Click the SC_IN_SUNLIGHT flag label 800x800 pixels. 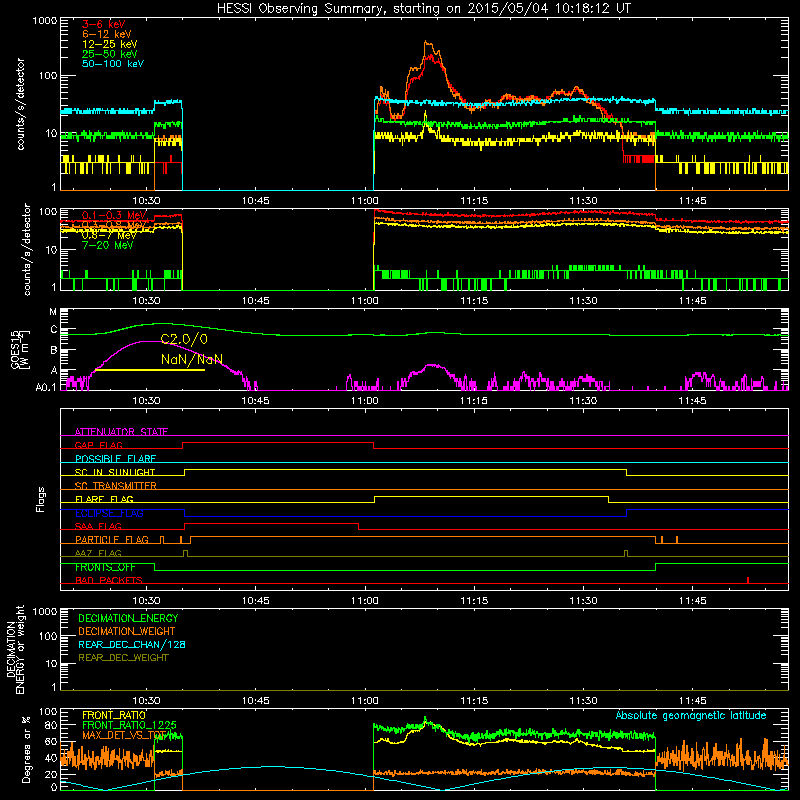[115, 472]
